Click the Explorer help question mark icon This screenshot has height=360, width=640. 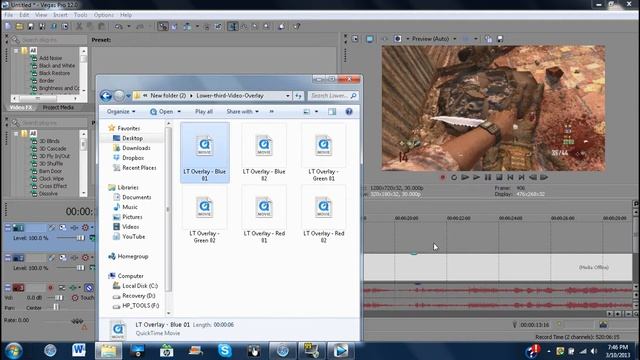349,112
